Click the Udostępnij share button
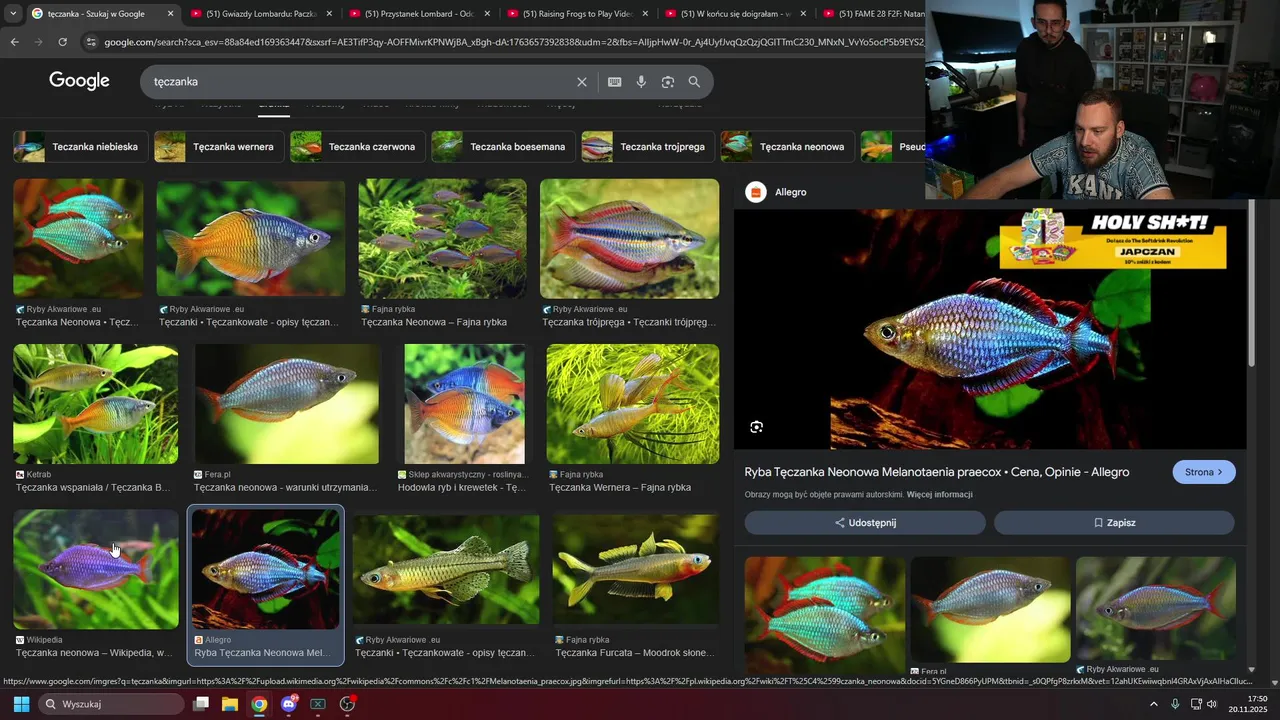Screen dimensions: 1280x720 [x=865, y=523]
